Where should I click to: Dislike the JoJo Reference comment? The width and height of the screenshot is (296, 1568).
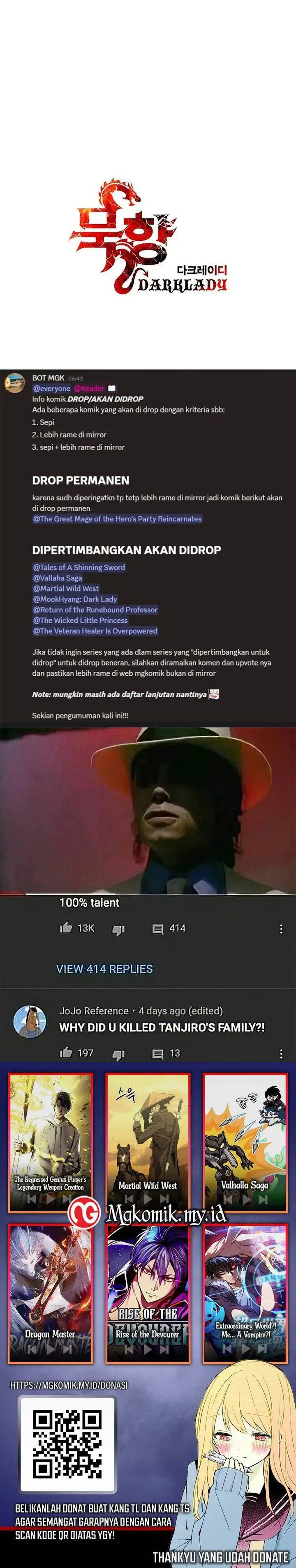119,1054
